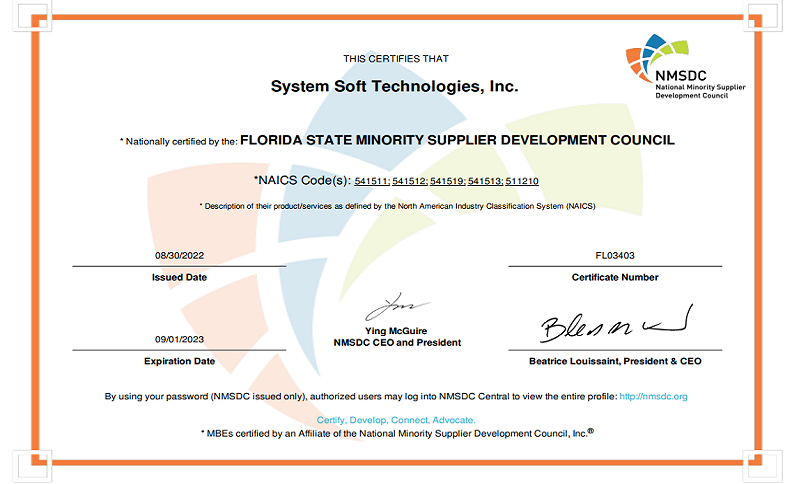The height and width of the screenshot is (484, 792).
Task: Select NAICS code 541511
Action: [x=372, y=181]
